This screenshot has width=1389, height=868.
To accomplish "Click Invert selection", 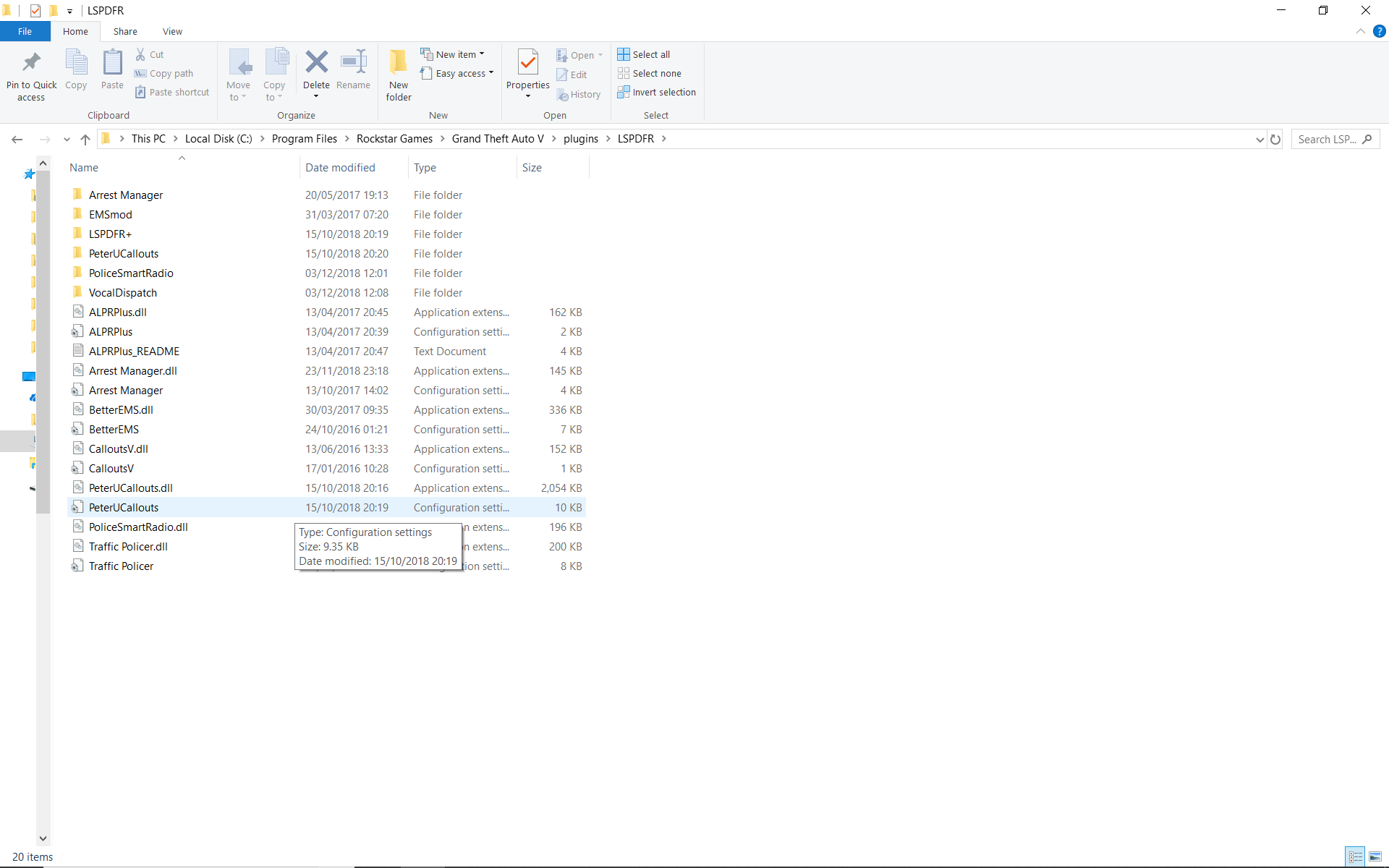I will (x=656, y=93).
